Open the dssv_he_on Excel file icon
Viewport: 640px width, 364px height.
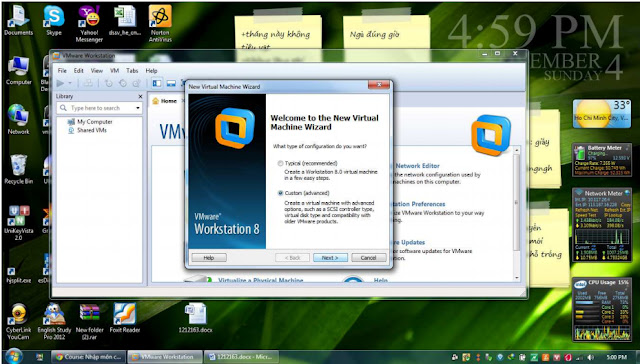pos(124,21)
